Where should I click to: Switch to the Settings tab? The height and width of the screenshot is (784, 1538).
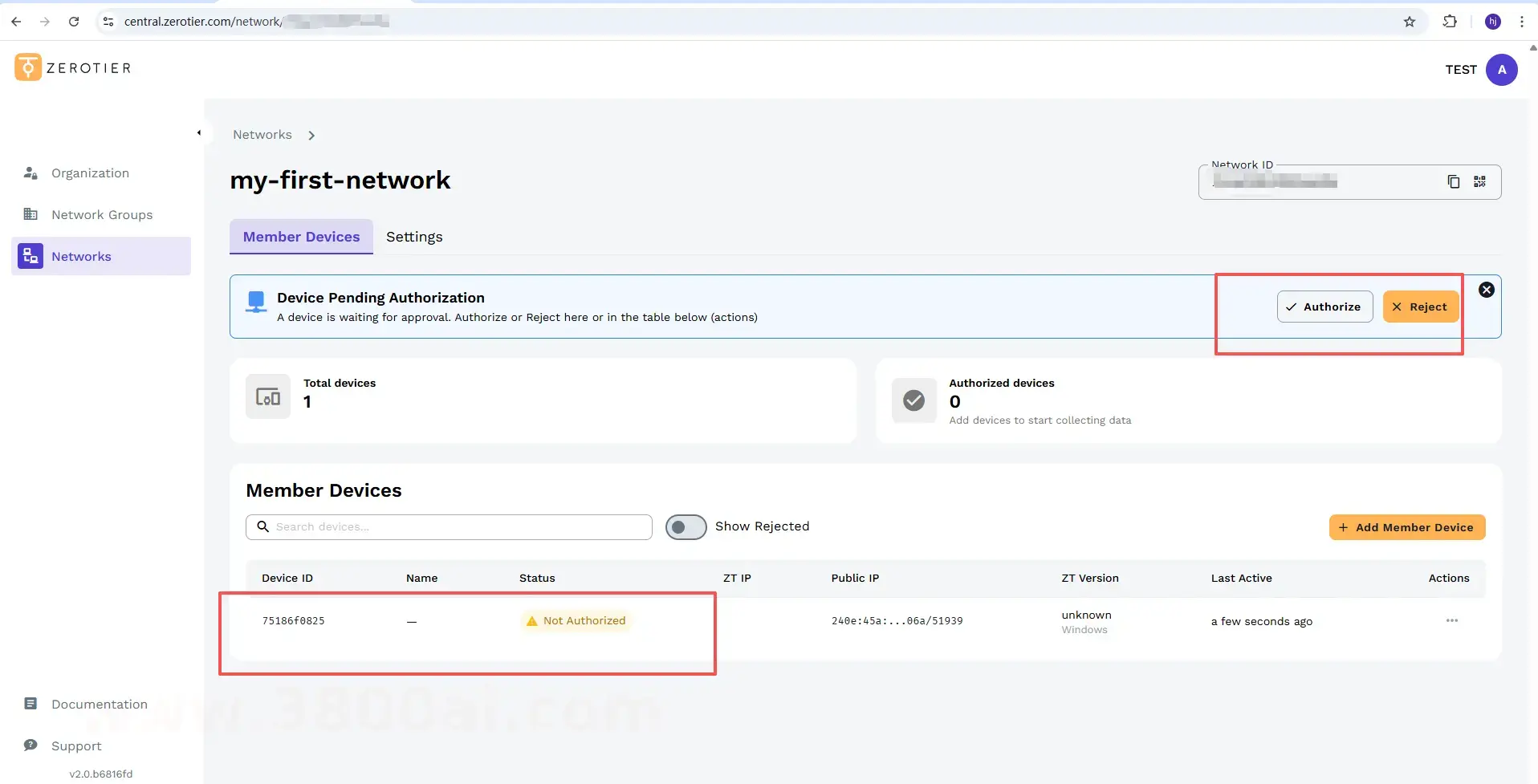(414, 237)
